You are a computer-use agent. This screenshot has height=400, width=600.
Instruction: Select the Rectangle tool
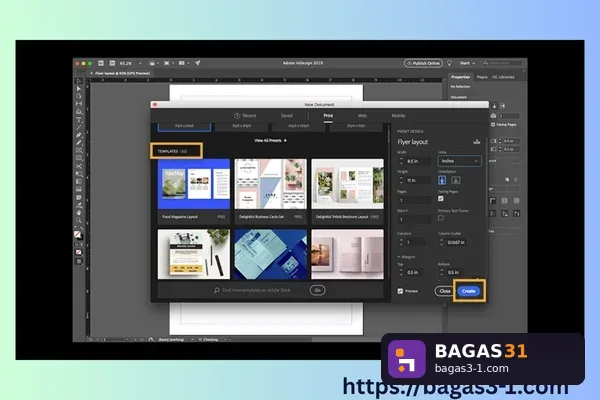click(x=79, y=158)
